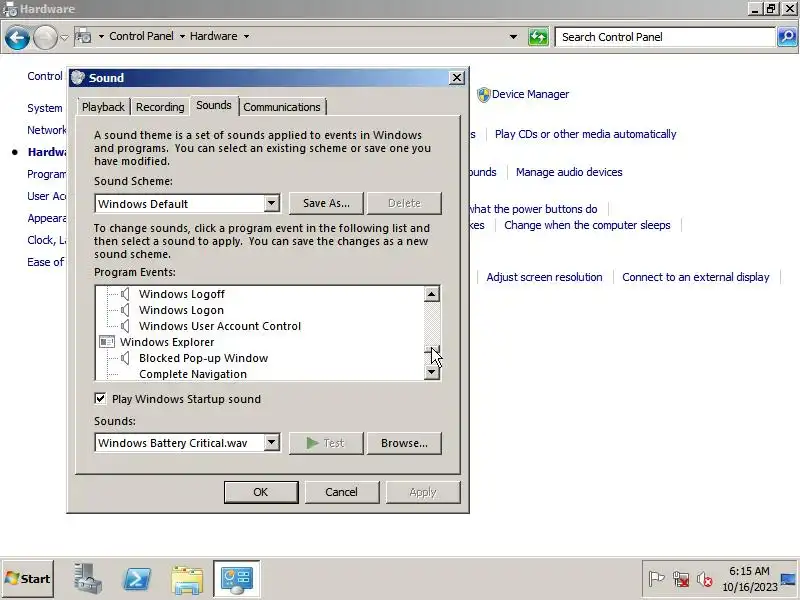Open the Sound Scheme dropdown
Viewport: 800px width, 600px height.
pos(271,203)
